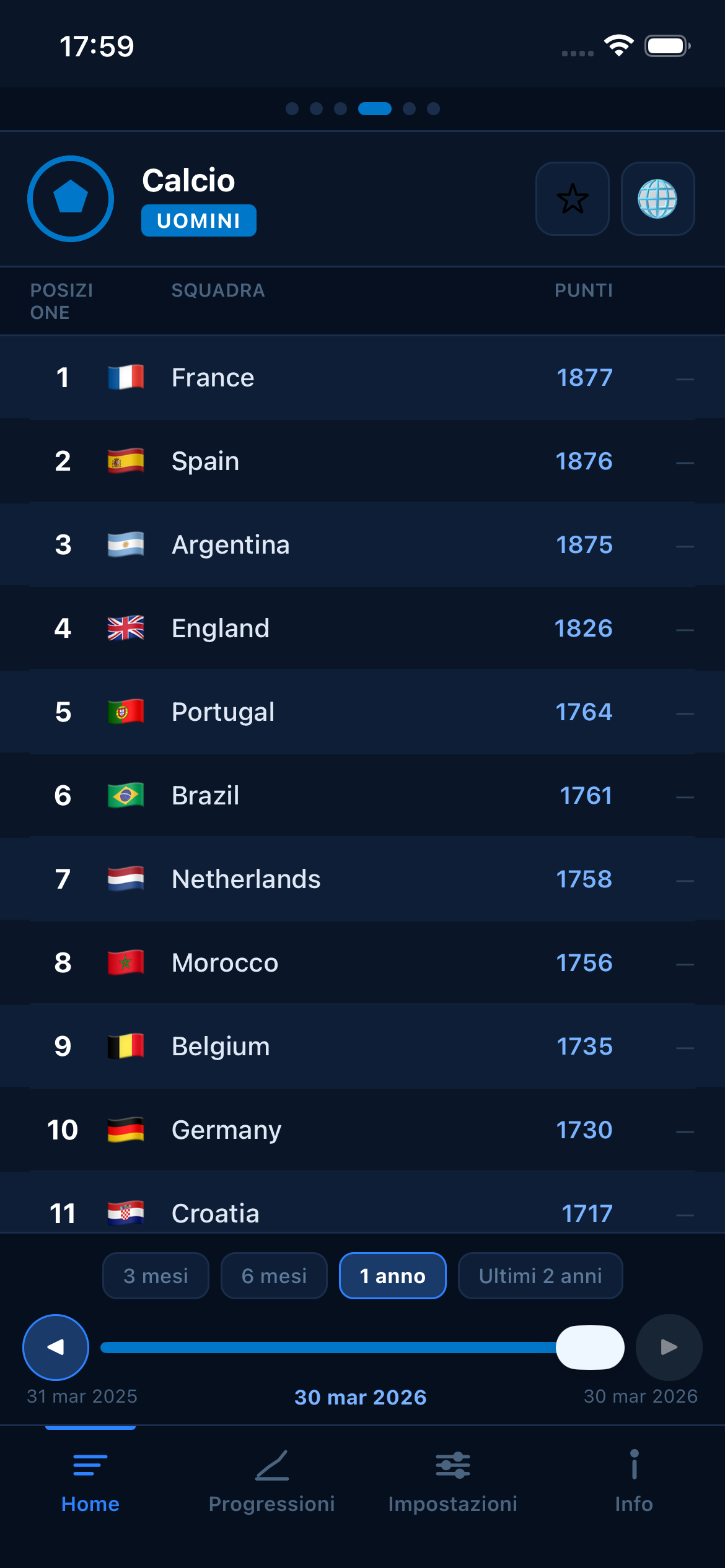The width and height of the screenshot is (725, 1568).
Task: Open the globe icon next to the star
Action: tap(658, 199)
